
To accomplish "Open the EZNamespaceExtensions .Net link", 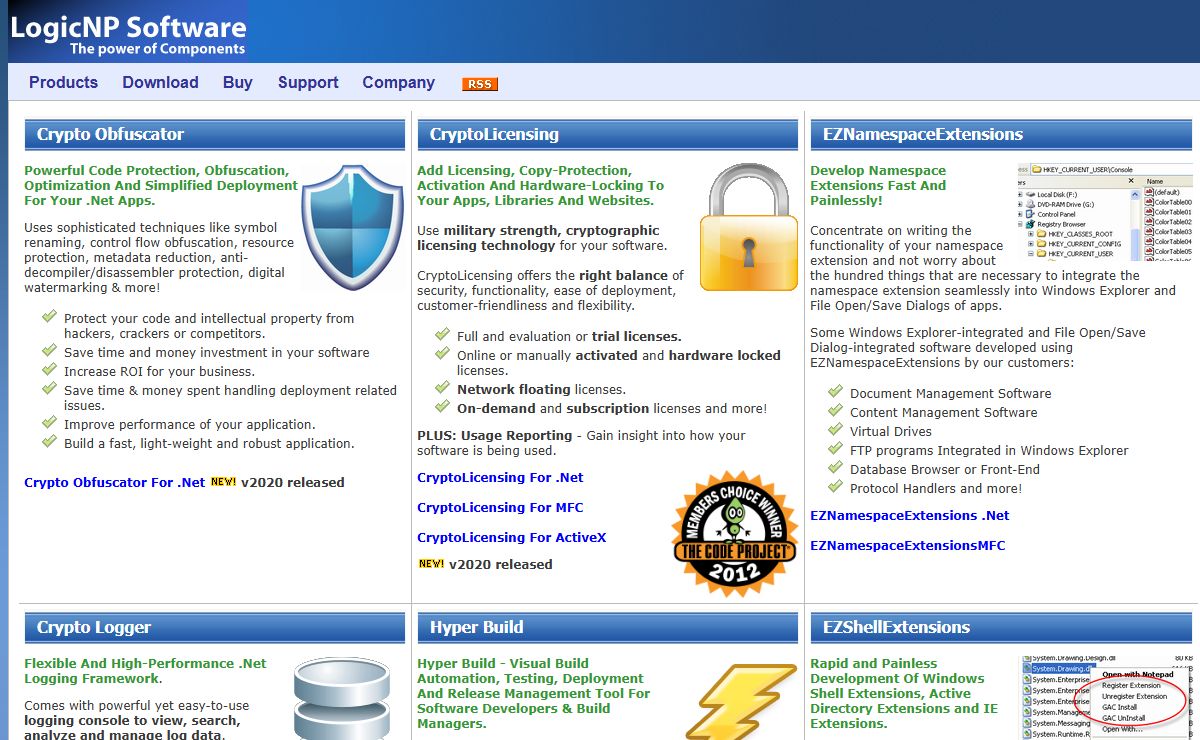I will coord(910,515).
